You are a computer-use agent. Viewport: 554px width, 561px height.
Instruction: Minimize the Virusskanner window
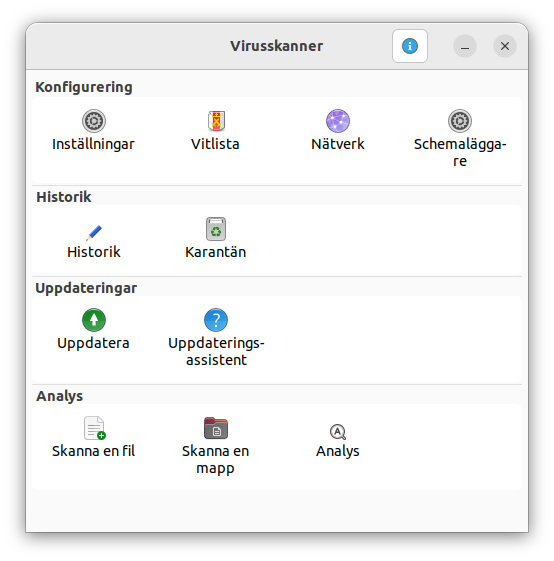pos(465,46)
